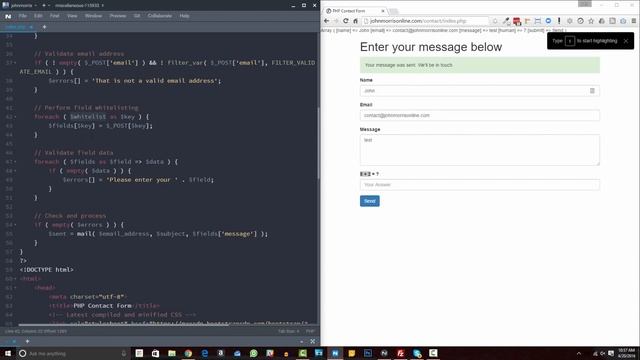Collapse the head tag fold arrow on line 61
Image resolution: width=640 pixels, height=360 pixels.
point(16,288)
